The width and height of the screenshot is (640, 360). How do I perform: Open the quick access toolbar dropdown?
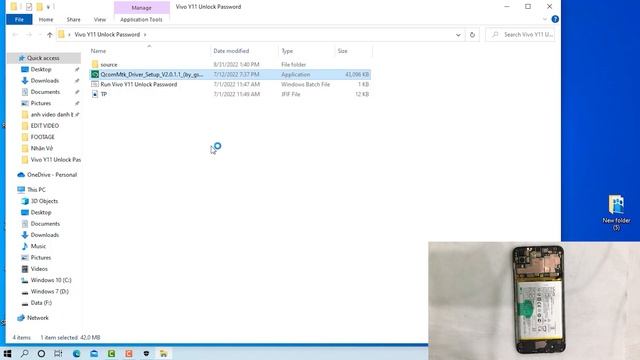48,7
